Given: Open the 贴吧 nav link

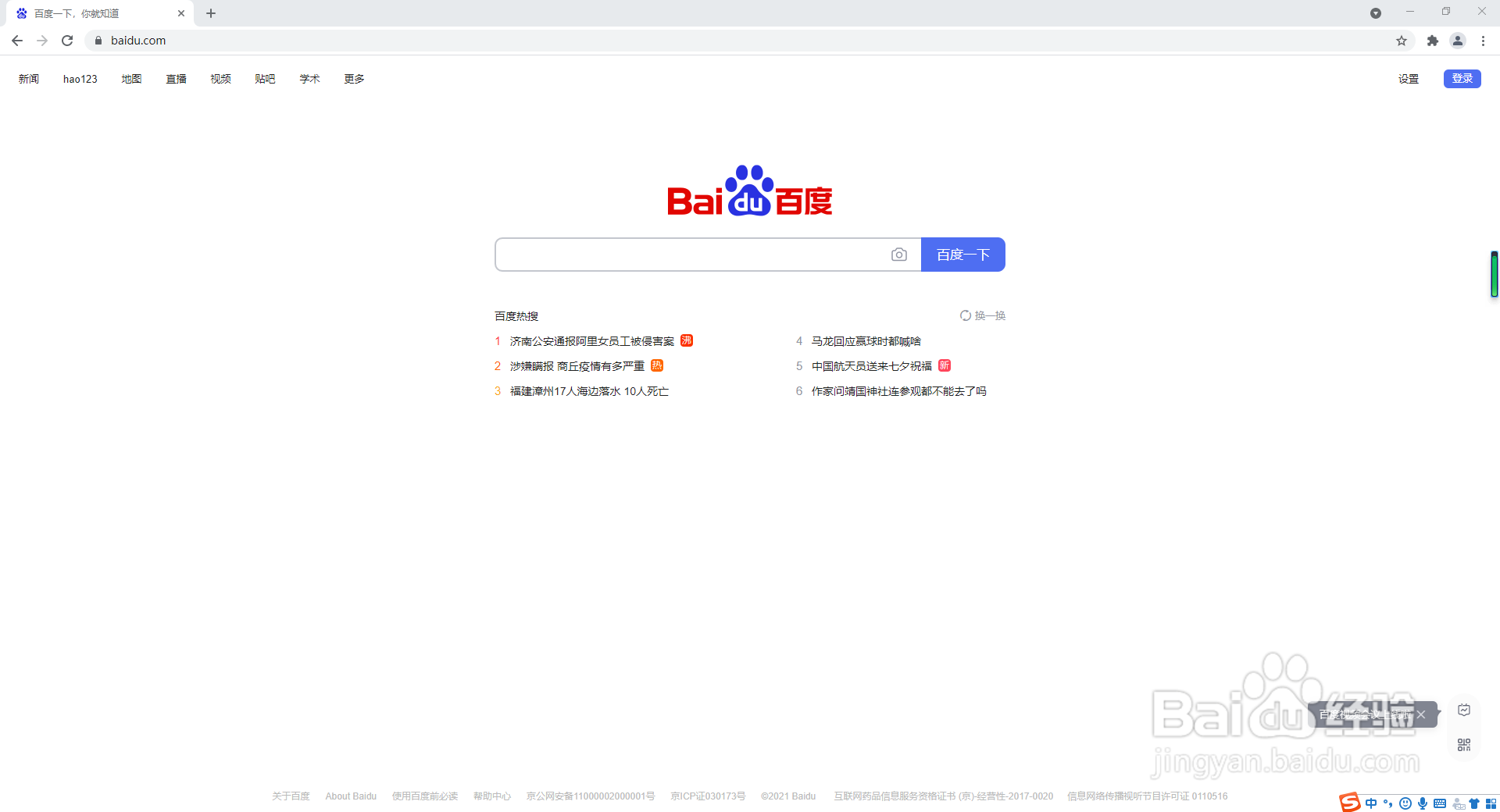Looking at the screenshot, I should pos(266,79).
